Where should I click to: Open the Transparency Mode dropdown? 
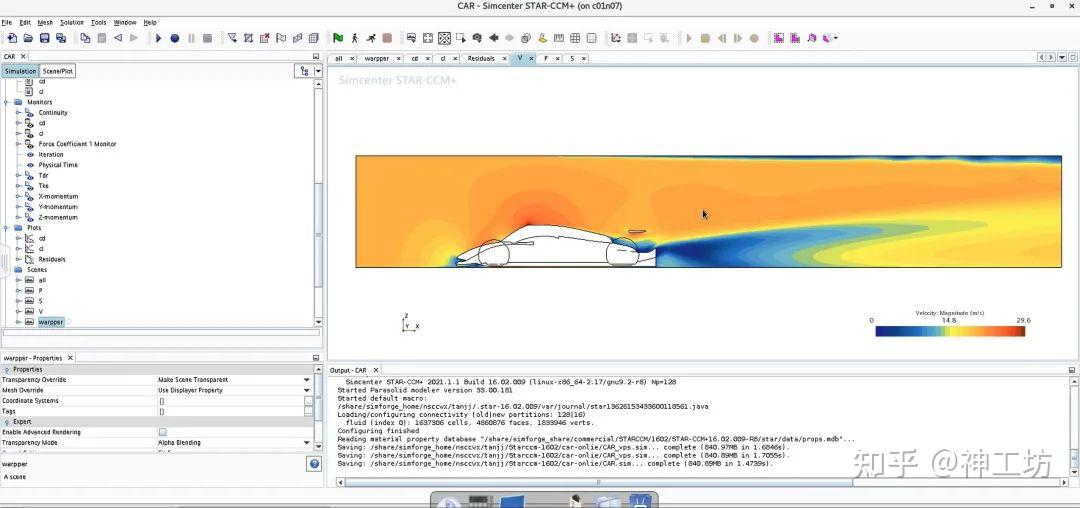(x=307, y=443)
